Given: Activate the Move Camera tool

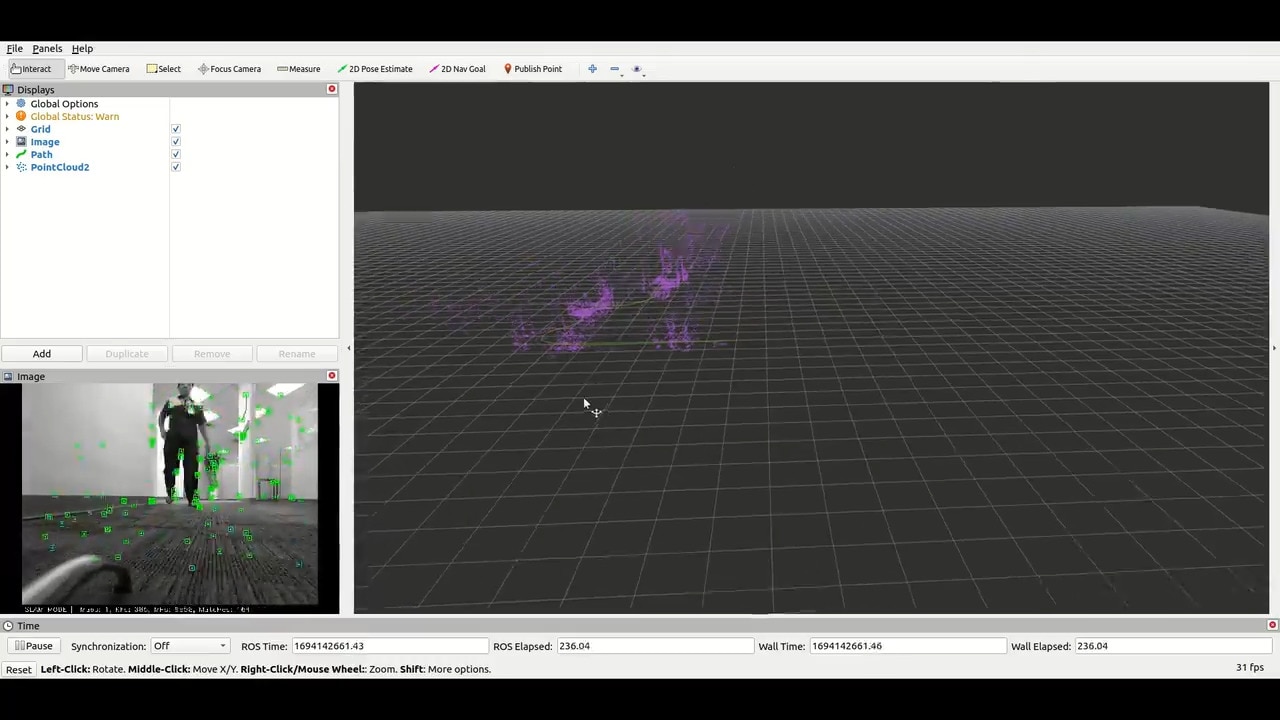Looking at the screenshot, I should 98,68.
